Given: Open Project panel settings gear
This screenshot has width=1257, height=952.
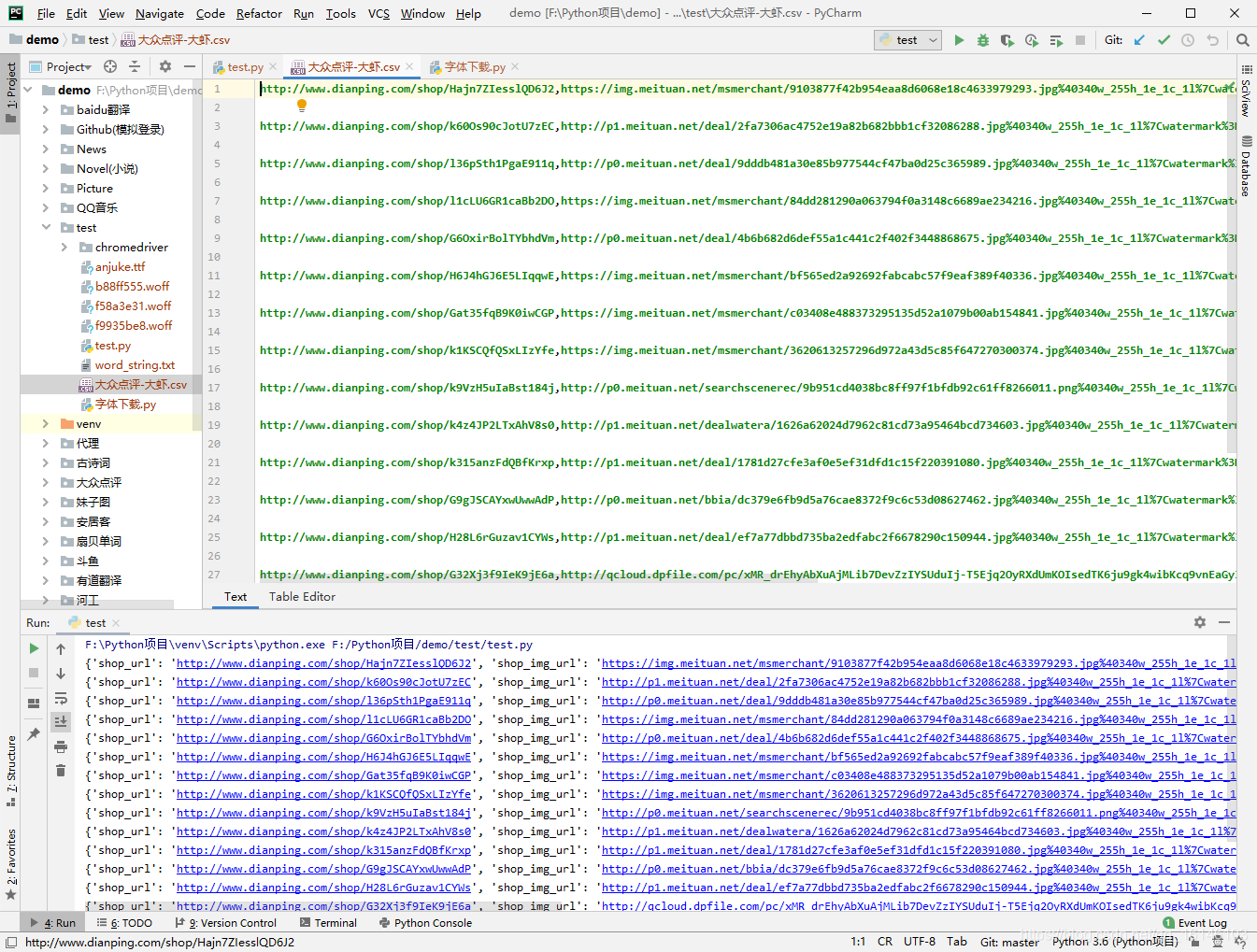Looking at the screenshot, I should (x=165, y=66).
